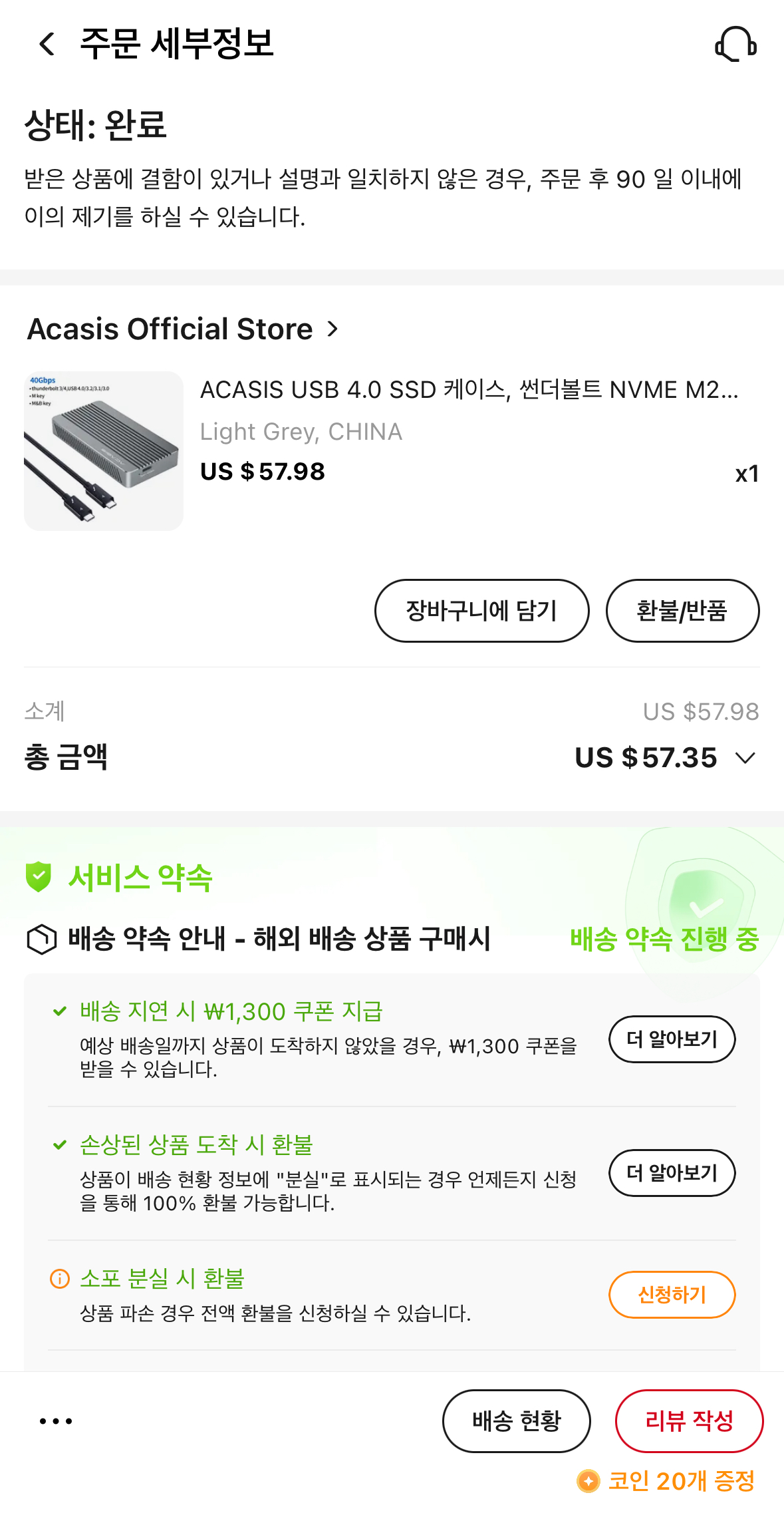Open customer support headset icon
Image resolution: width=784 pixels, height=1515 pixels.
tap(735, 44)
